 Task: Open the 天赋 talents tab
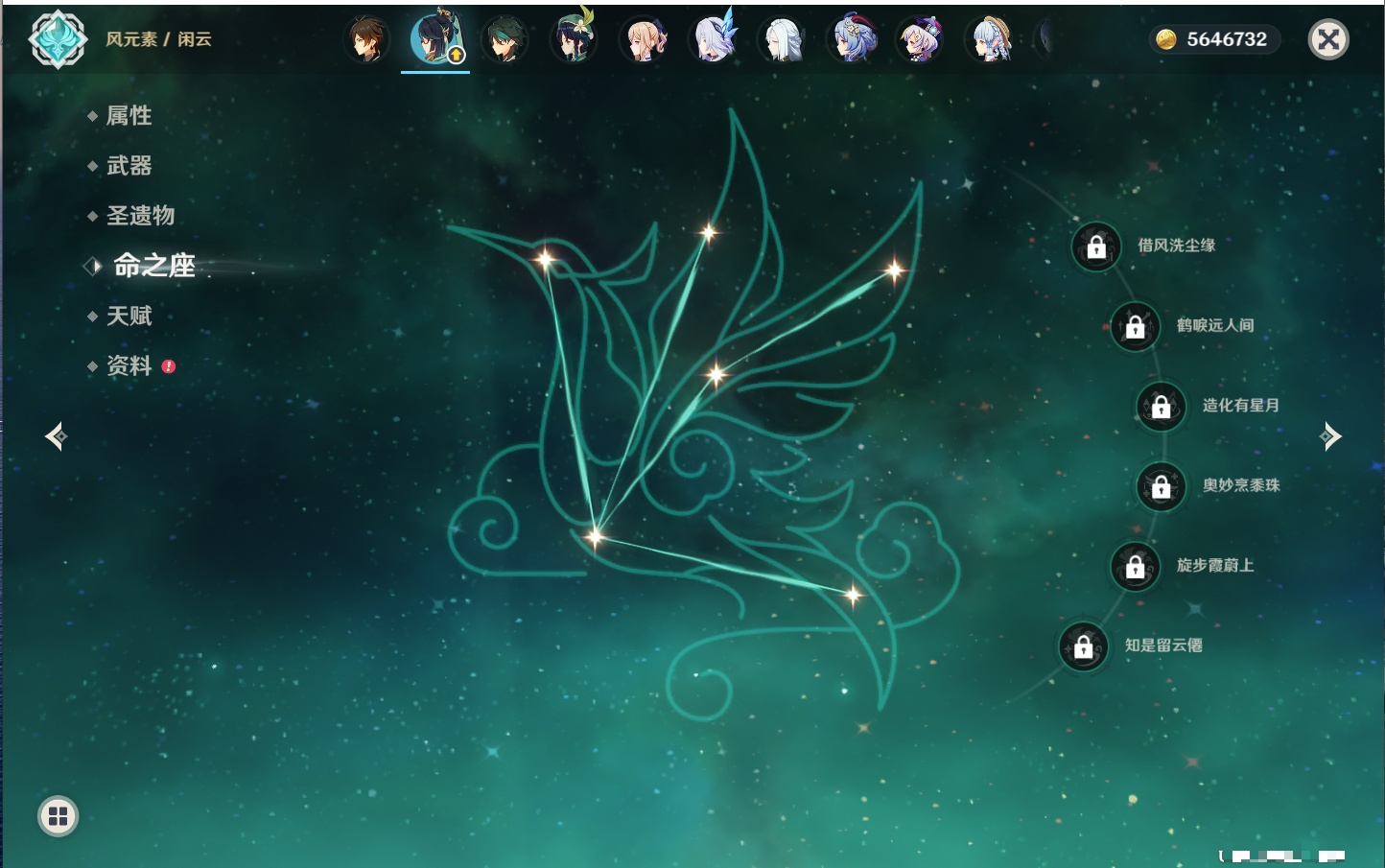[129, 316]
